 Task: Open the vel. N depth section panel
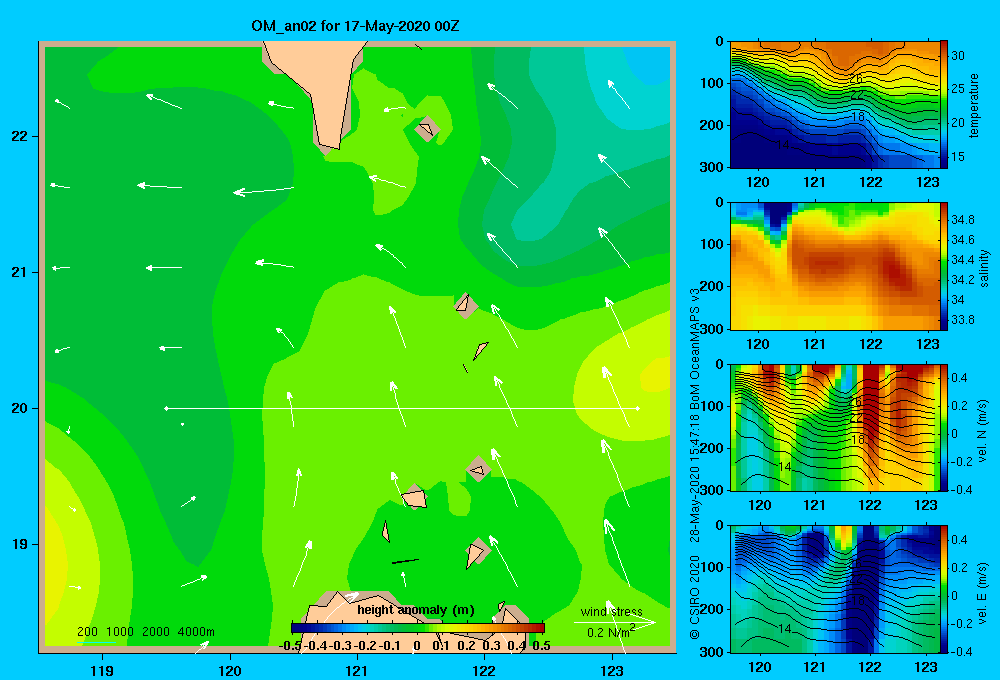click(834, 427)
